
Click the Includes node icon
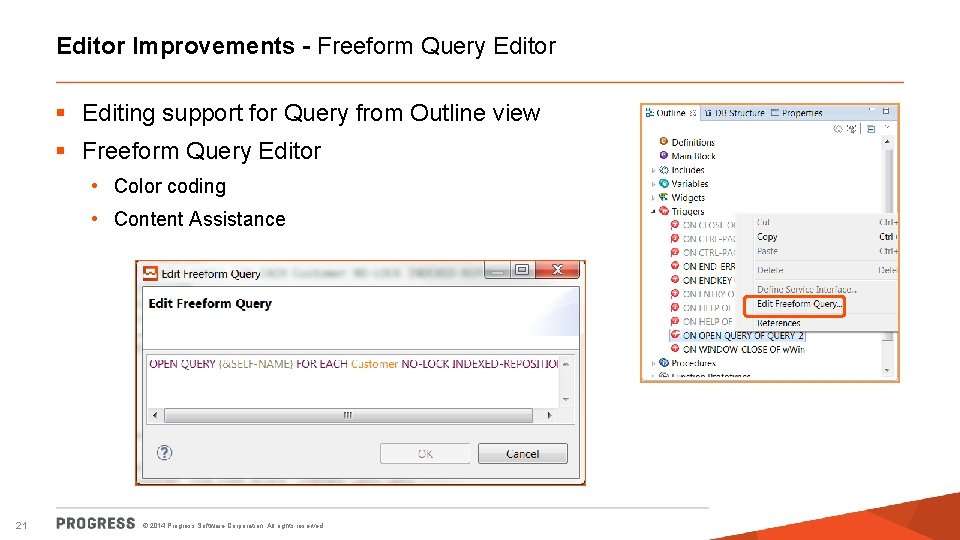pyautogui.click(x=663, y=170)
